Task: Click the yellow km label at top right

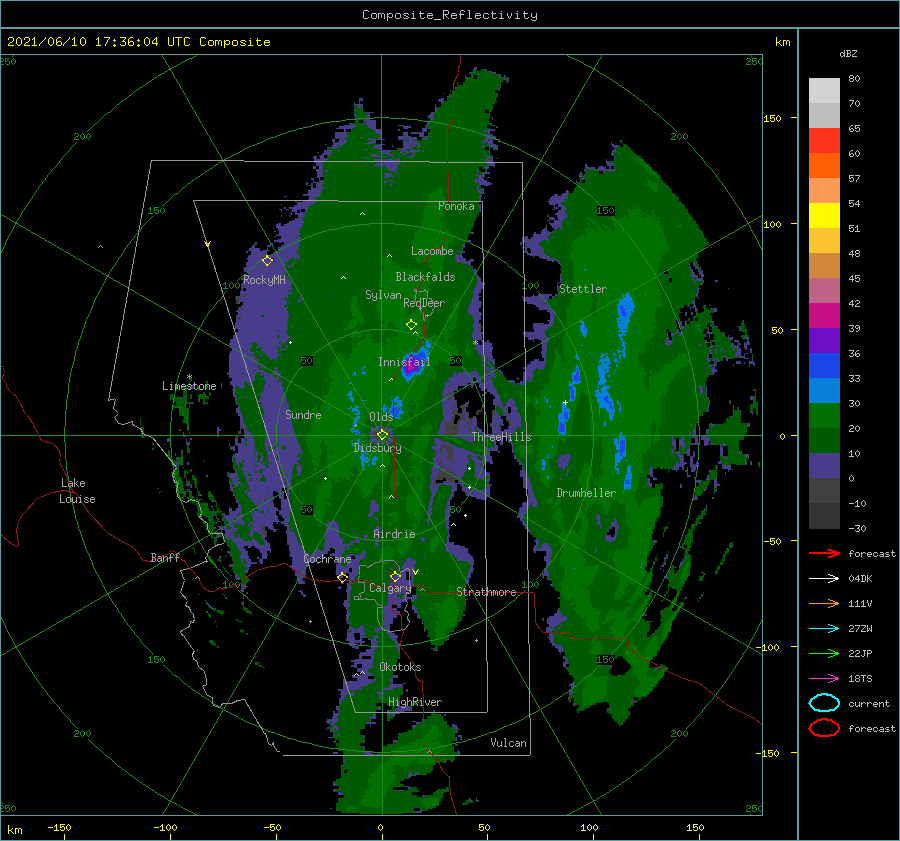Action: (x=782, y=42)
